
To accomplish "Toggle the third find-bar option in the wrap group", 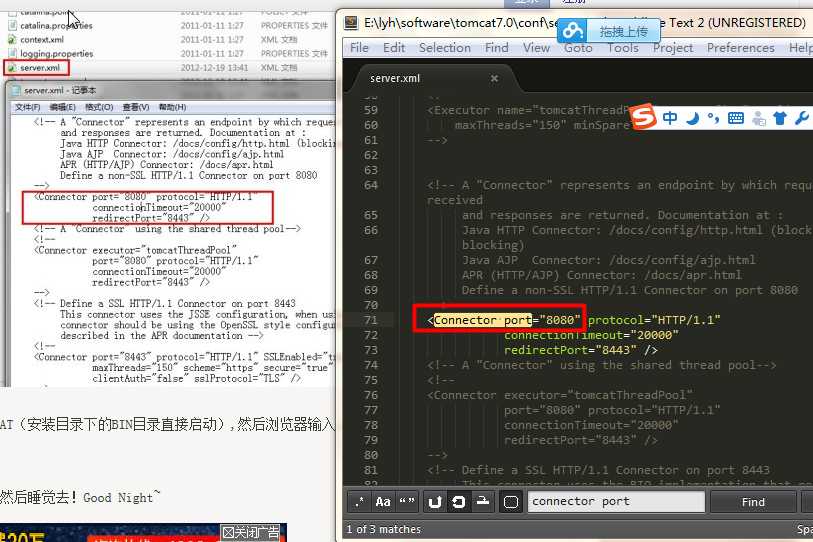I will click(483, 502).
